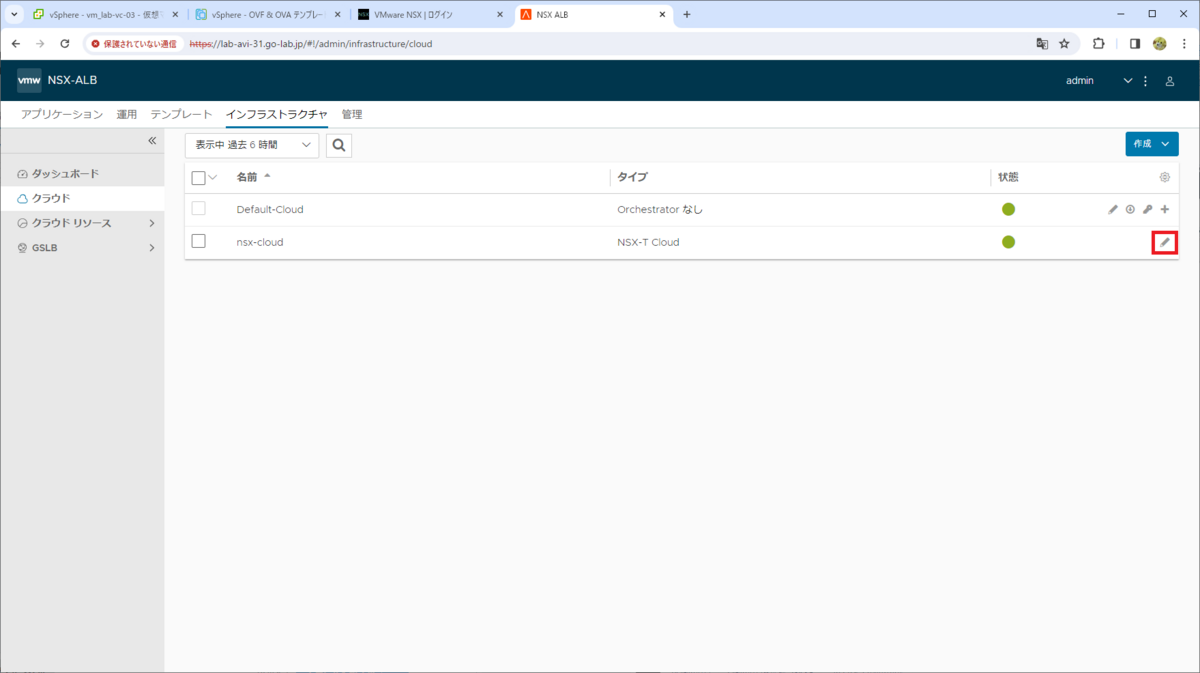Collapse the left sidebar with double chevron
The width and height of the screenshot is (1200, 673).
click(152, 141)
